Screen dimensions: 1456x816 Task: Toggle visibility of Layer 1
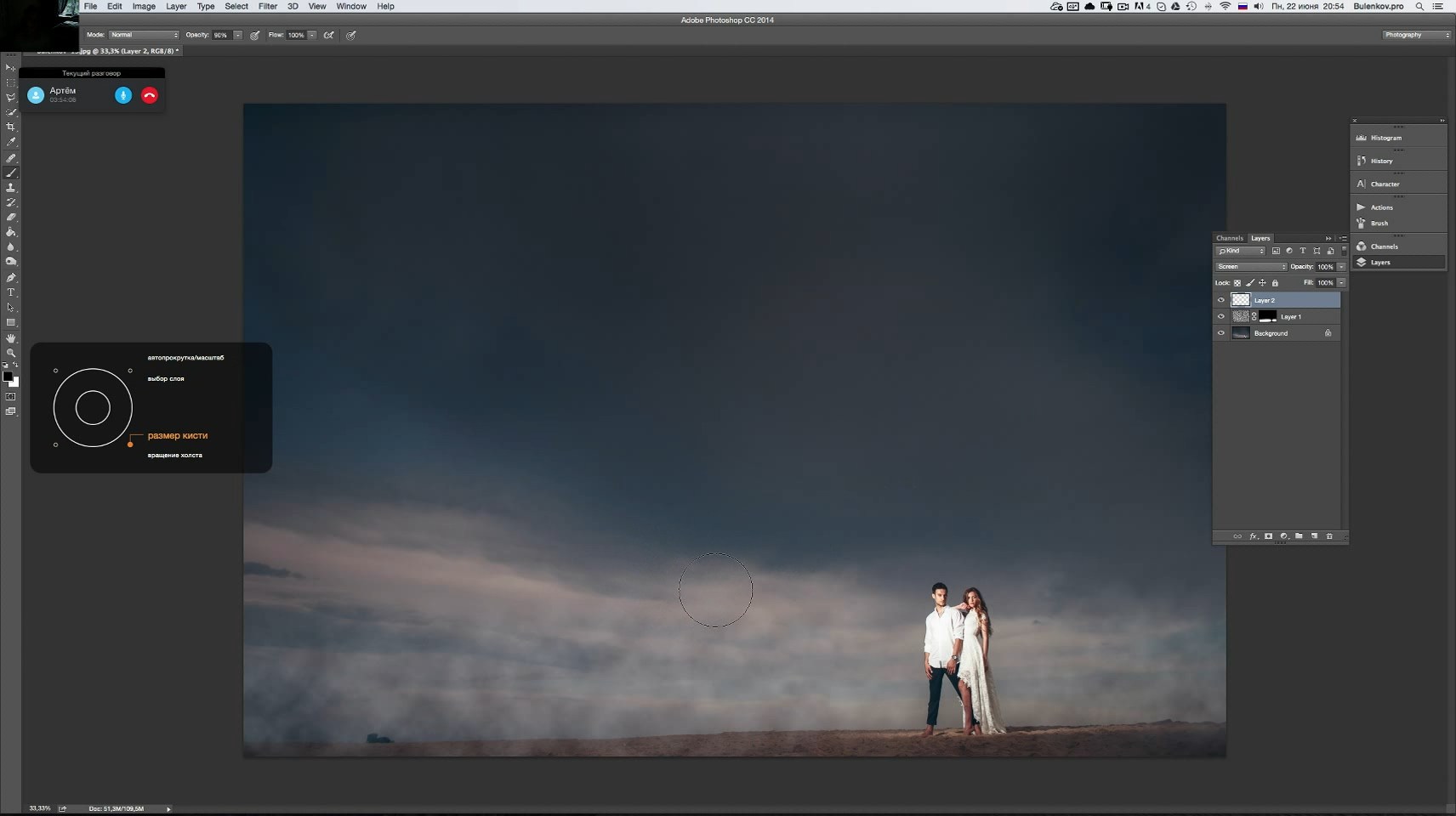1221,316
